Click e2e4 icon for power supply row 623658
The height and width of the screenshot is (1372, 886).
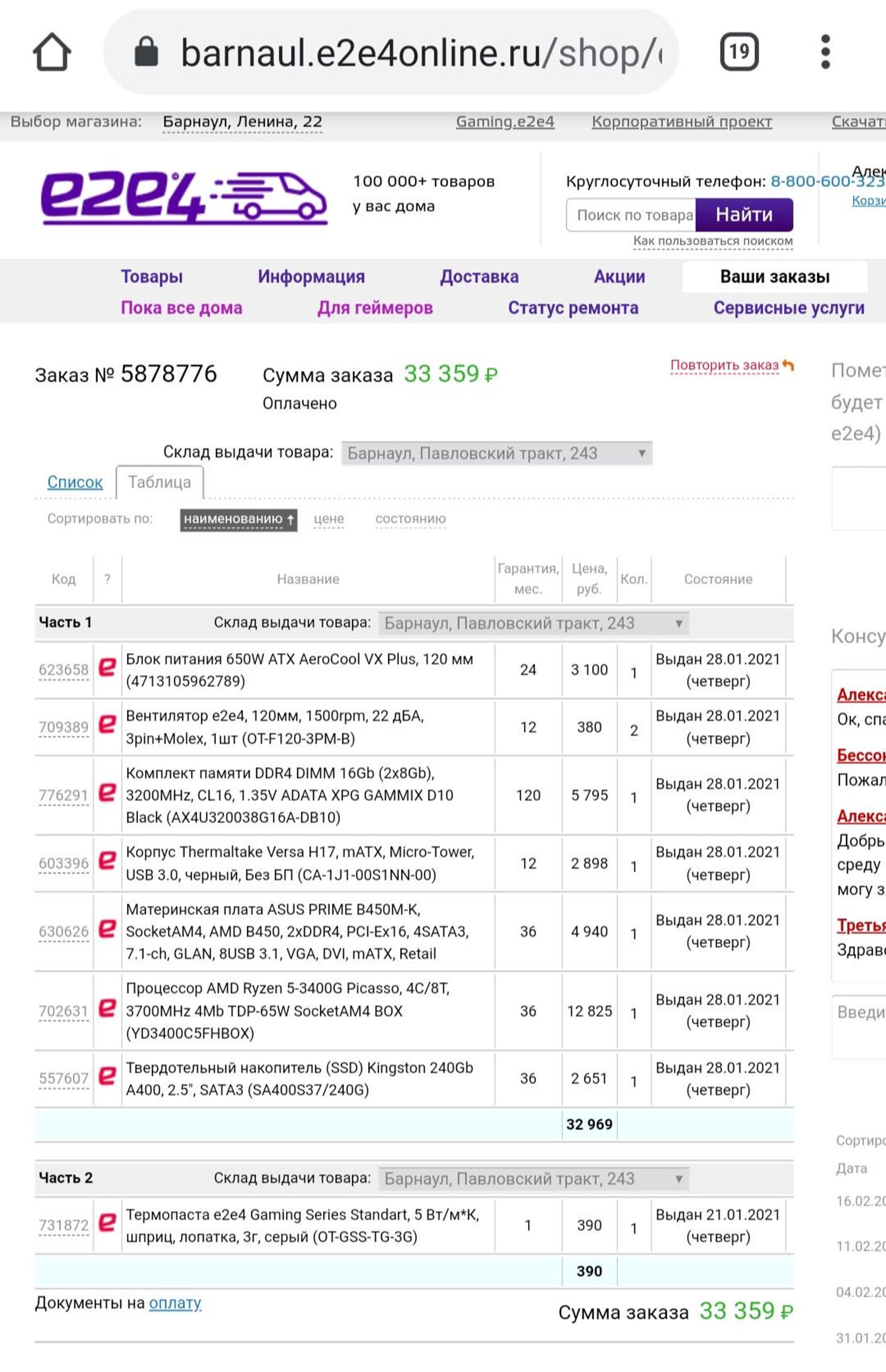tap(107, 667)
